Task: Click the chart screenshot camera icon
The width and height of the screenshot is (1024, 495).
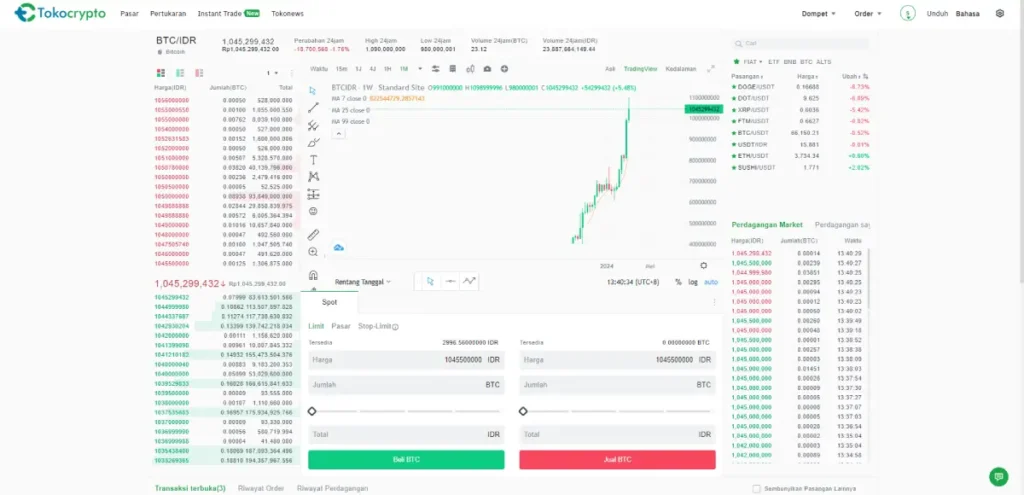Action: (487, 69)
